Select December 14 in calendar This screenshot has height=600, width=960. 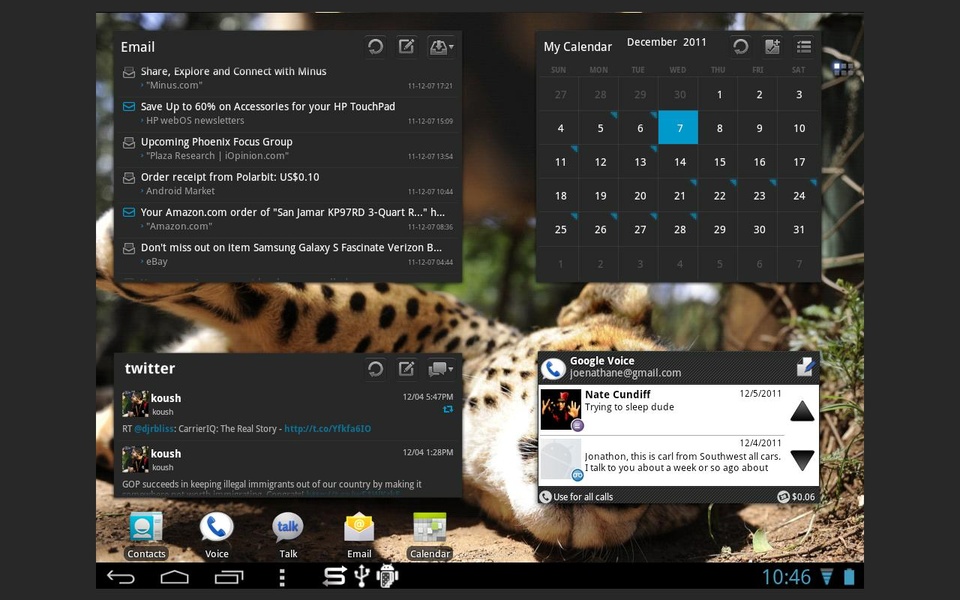(x=678, y=161)
